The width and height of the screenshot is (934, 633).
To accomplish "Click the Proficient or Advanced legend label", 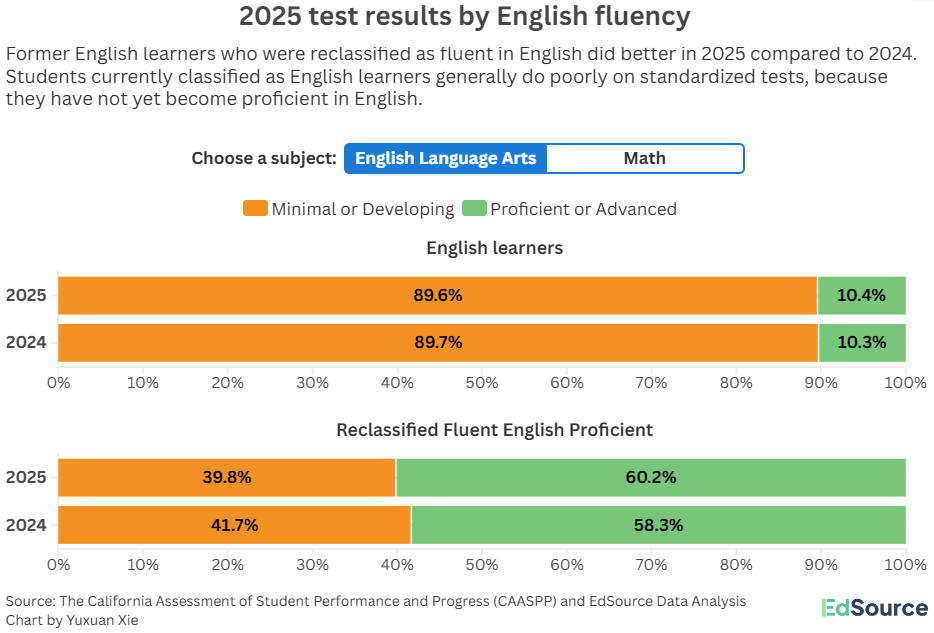I will pyautogui.click(x=583, y=209).
